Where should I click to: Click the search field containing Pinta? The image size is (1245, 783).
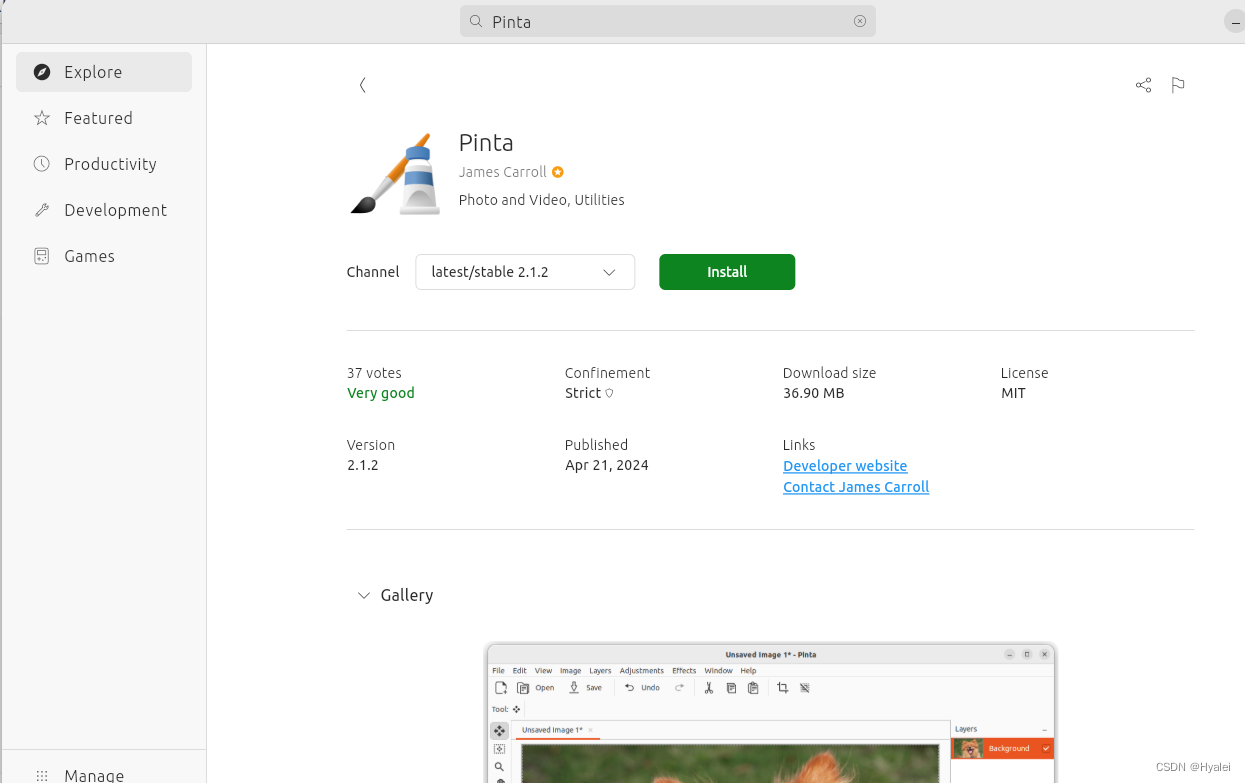(668, 21)
